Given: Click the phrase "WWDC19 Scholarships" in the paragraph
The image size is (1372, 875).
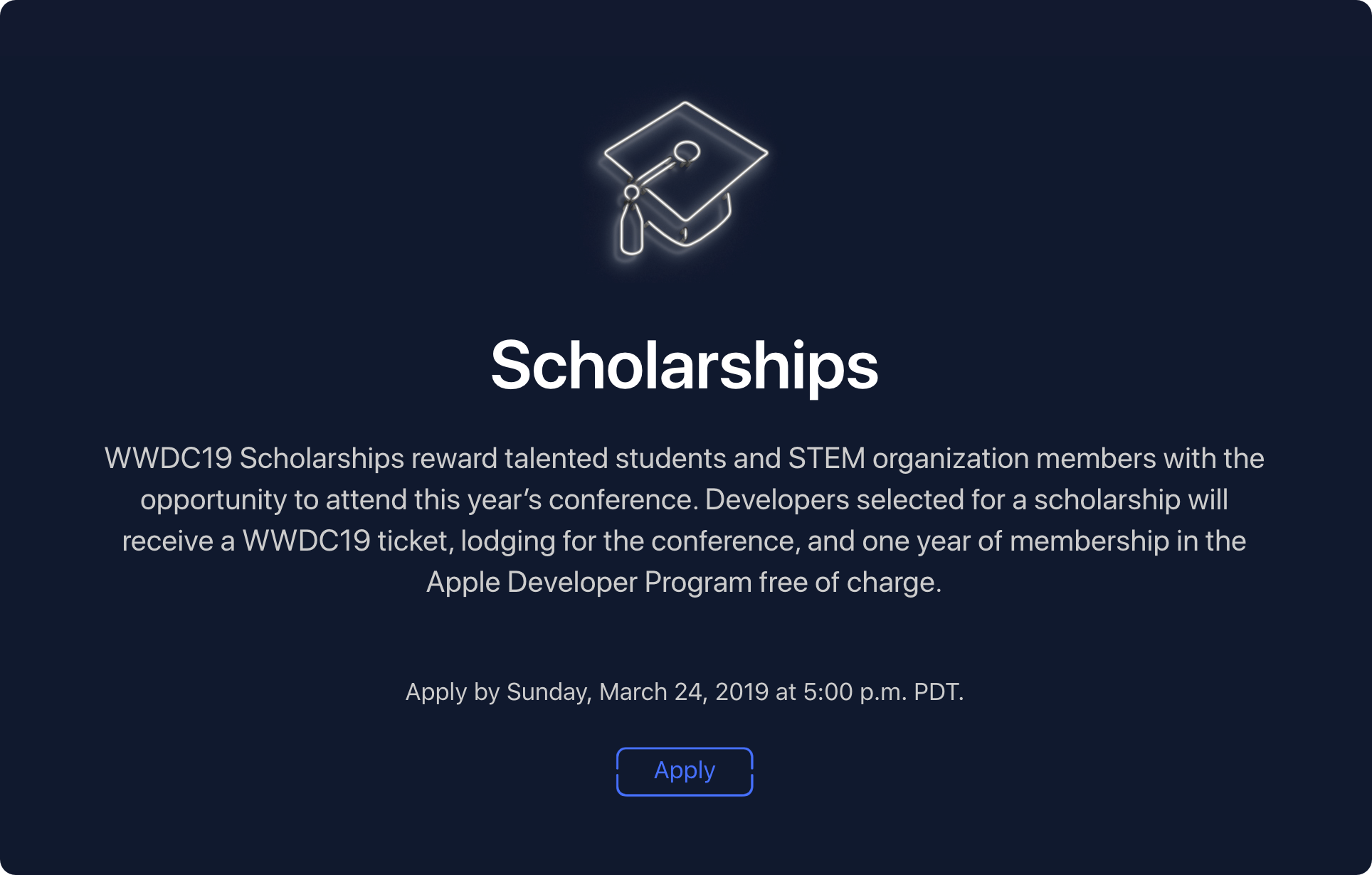Looking at the screenshot, I should (255, 458).
